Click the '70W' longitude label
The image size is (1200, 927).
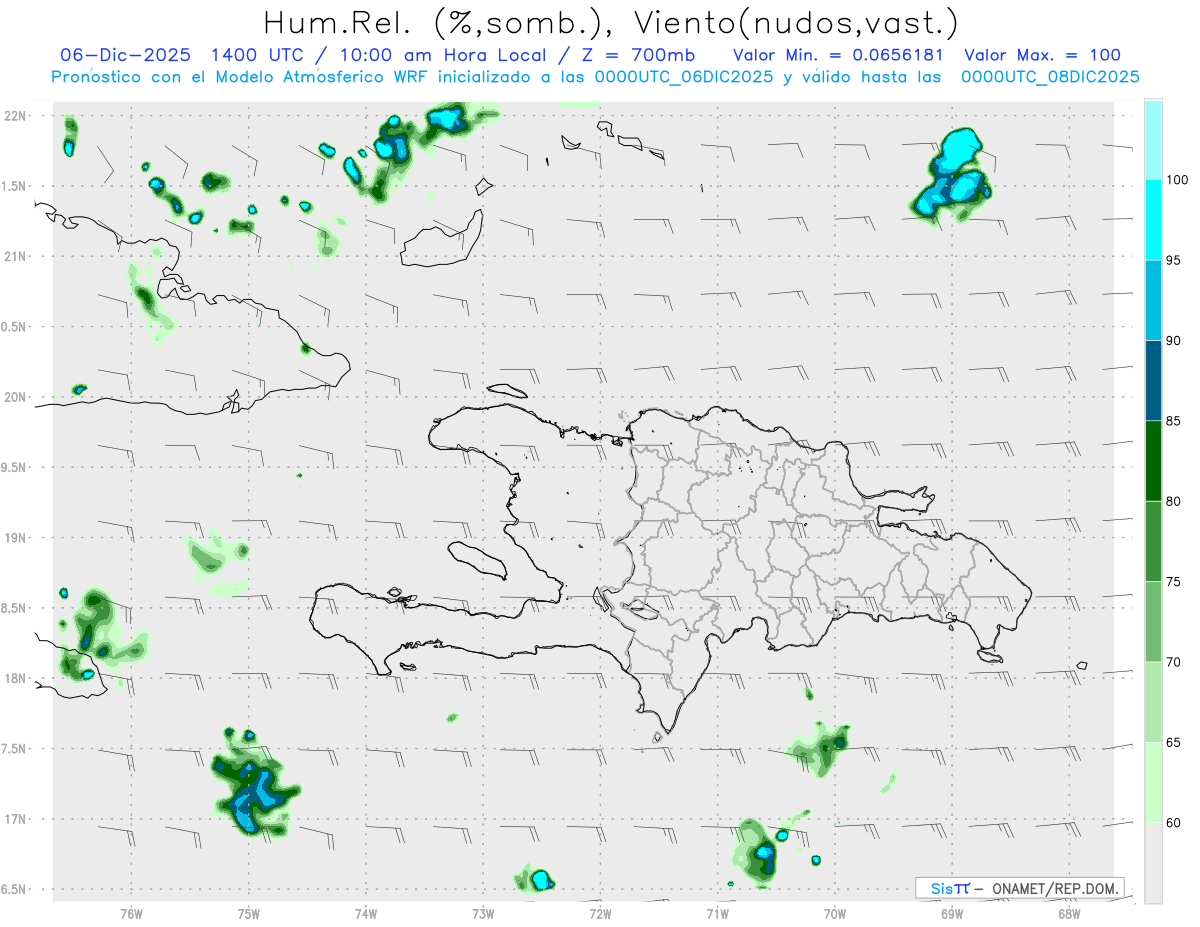tap(835, 913)
